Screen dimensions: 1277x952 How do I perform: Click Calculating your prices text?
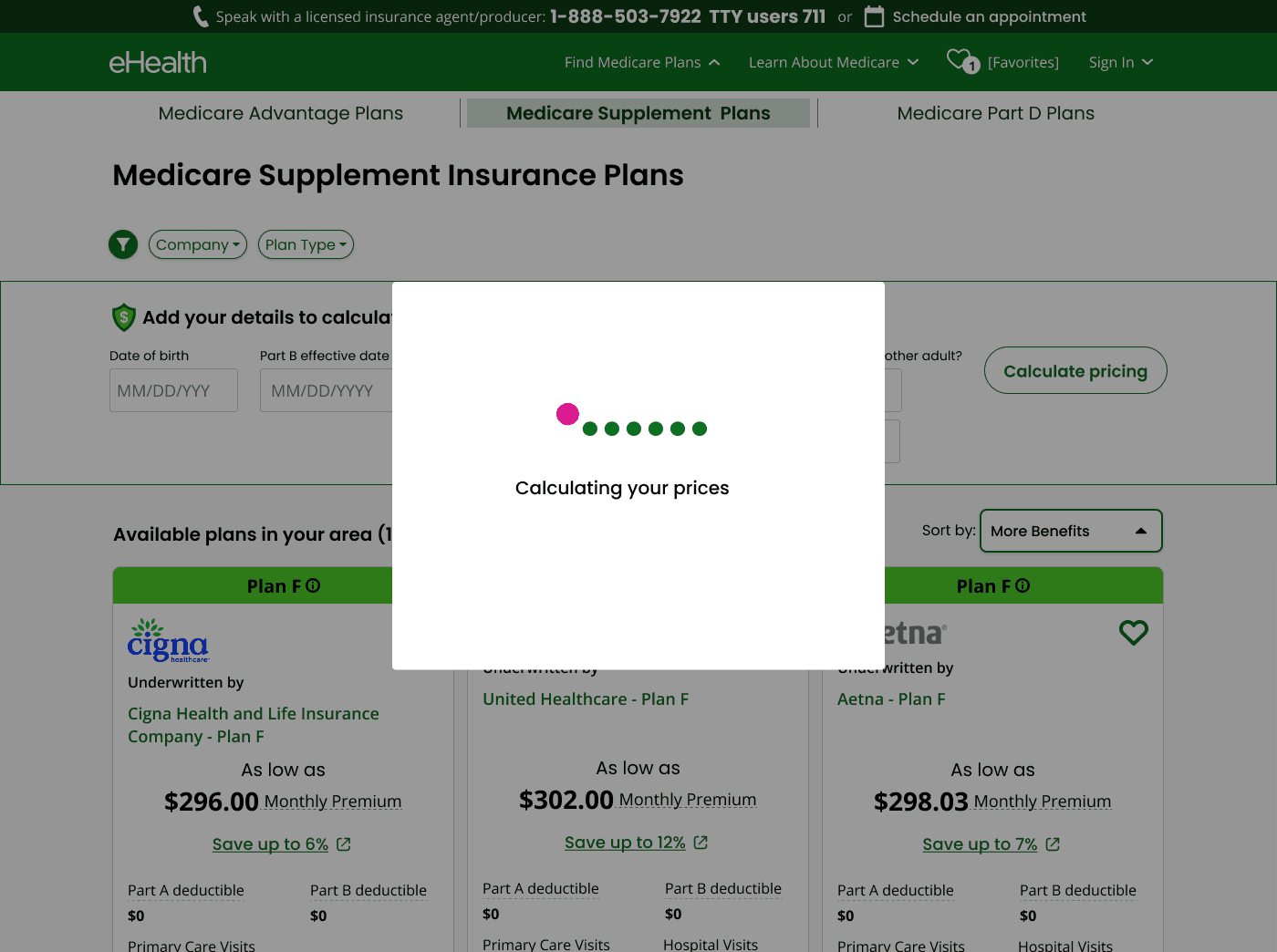622,488
